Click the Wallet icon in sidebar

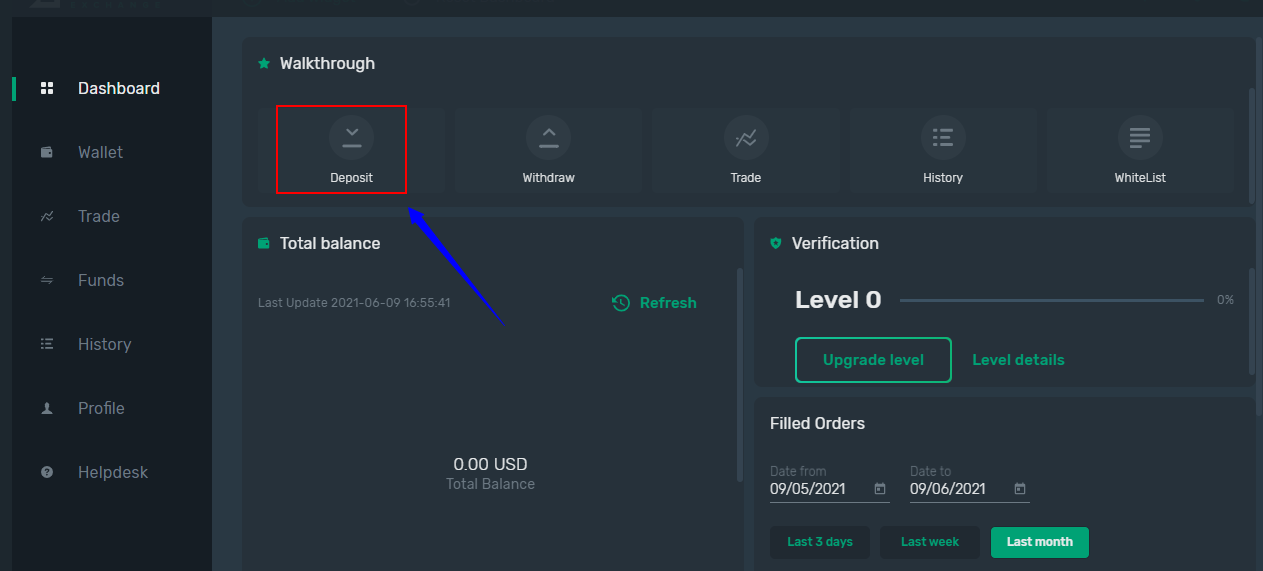(47, 152)
